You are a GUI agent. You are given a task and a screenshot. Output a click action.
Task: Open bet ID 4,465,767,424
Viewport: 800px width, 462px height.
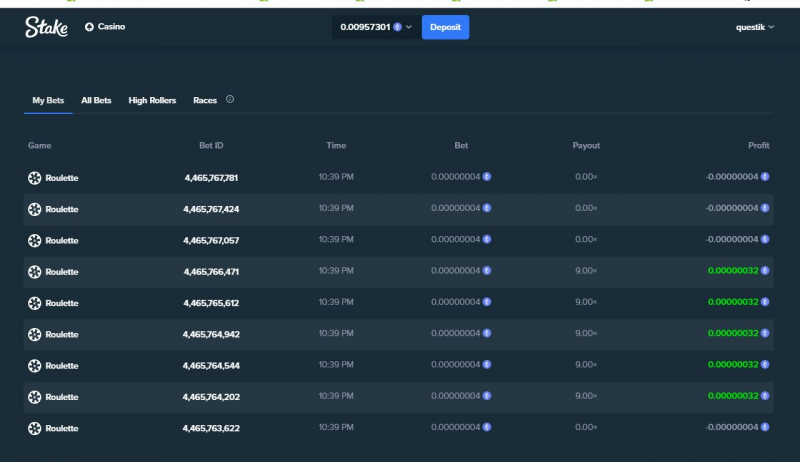point(211,209)
